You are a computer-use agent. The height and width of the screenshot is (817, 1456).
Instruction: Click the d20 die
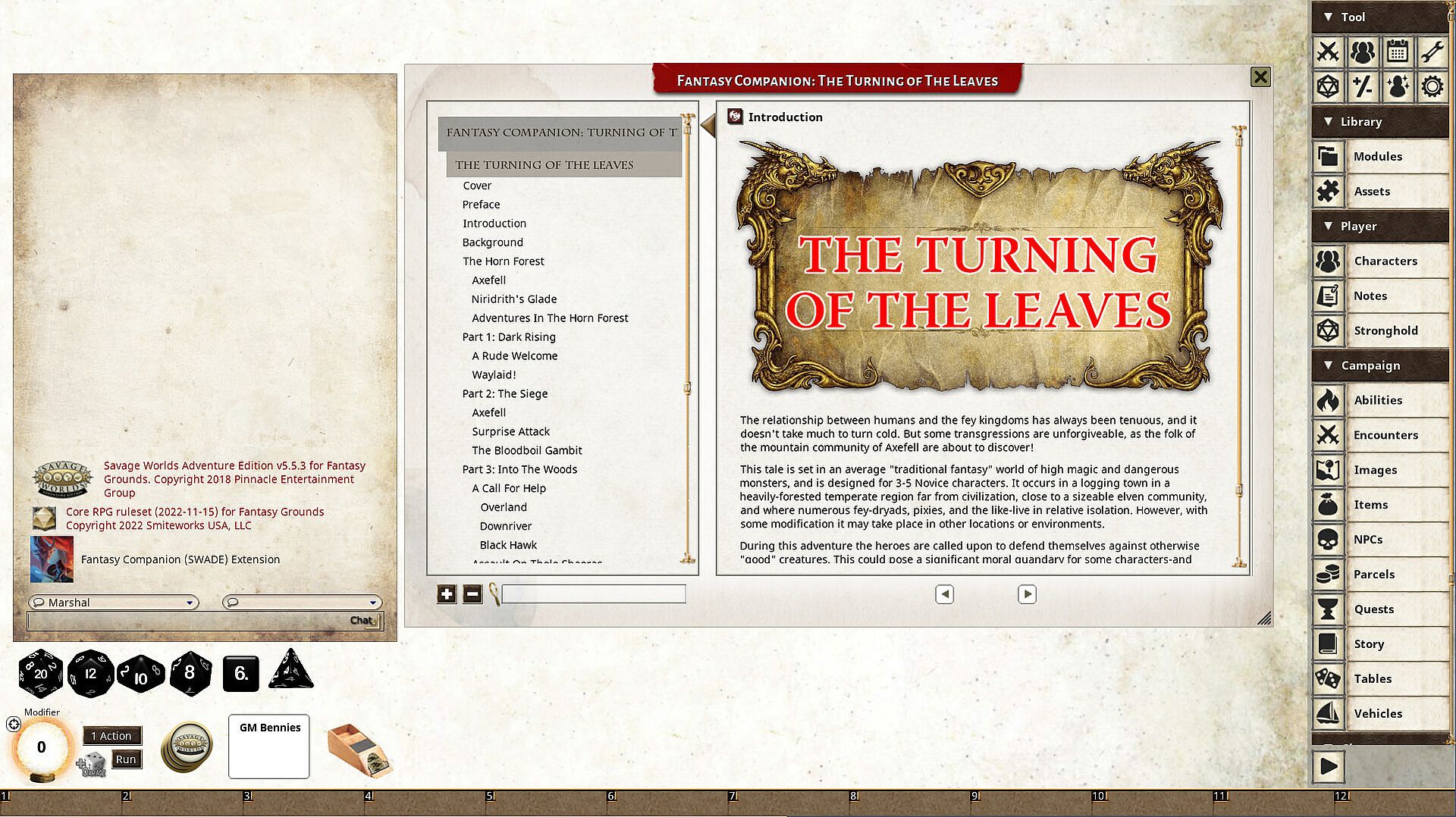click(40, 673)
